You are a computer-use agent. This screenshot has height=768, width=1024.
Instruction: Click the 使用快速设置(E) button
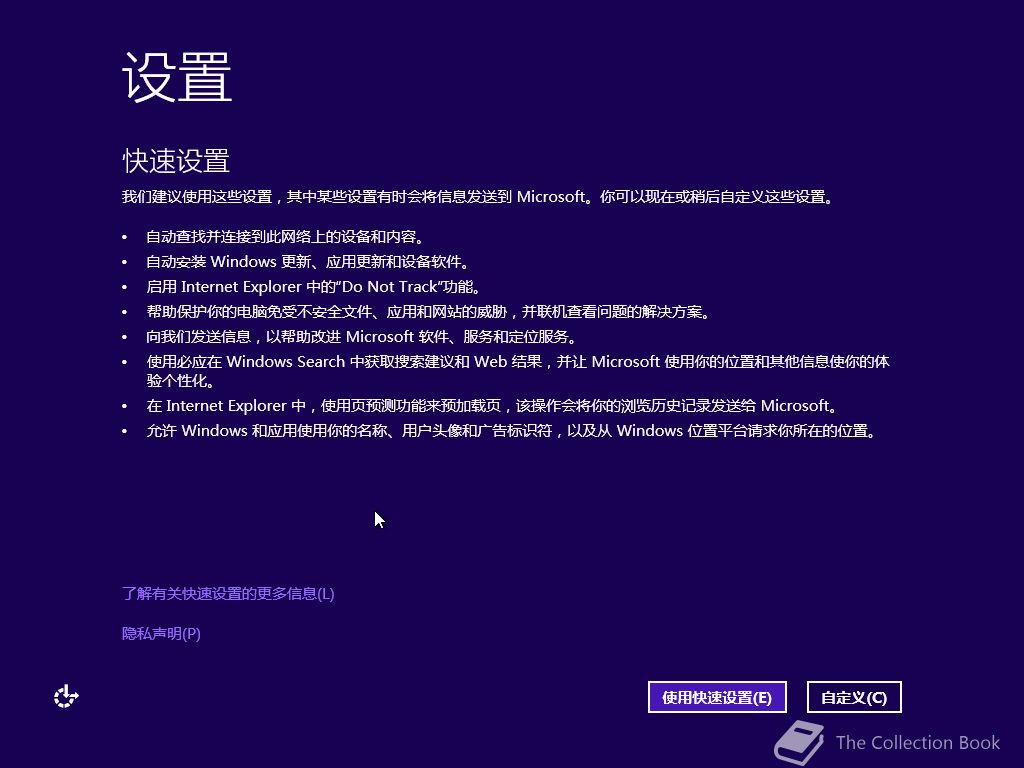[x=717, y=697]
